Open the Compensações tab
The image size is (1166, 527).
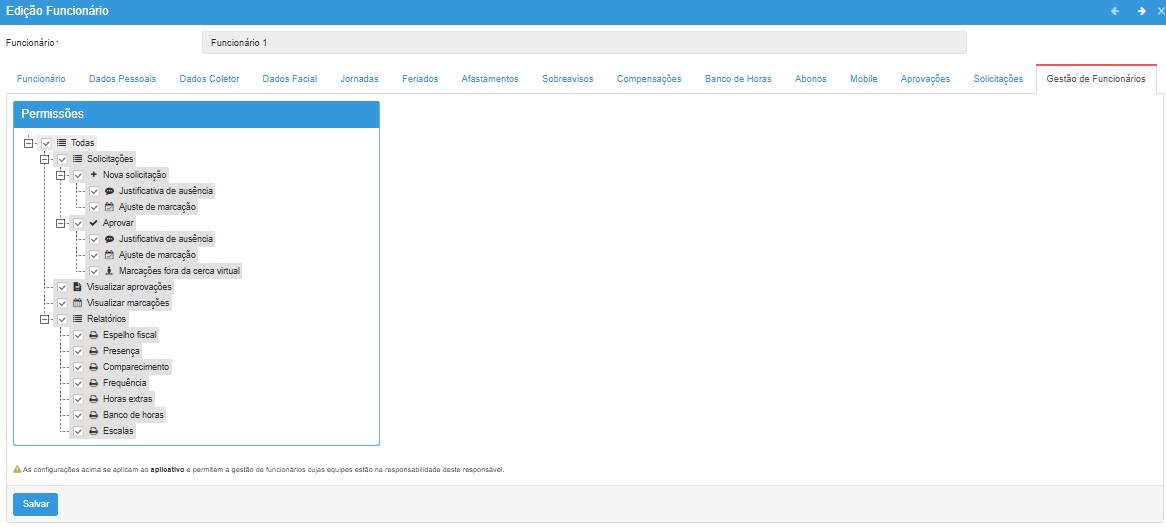pos(648,79)
